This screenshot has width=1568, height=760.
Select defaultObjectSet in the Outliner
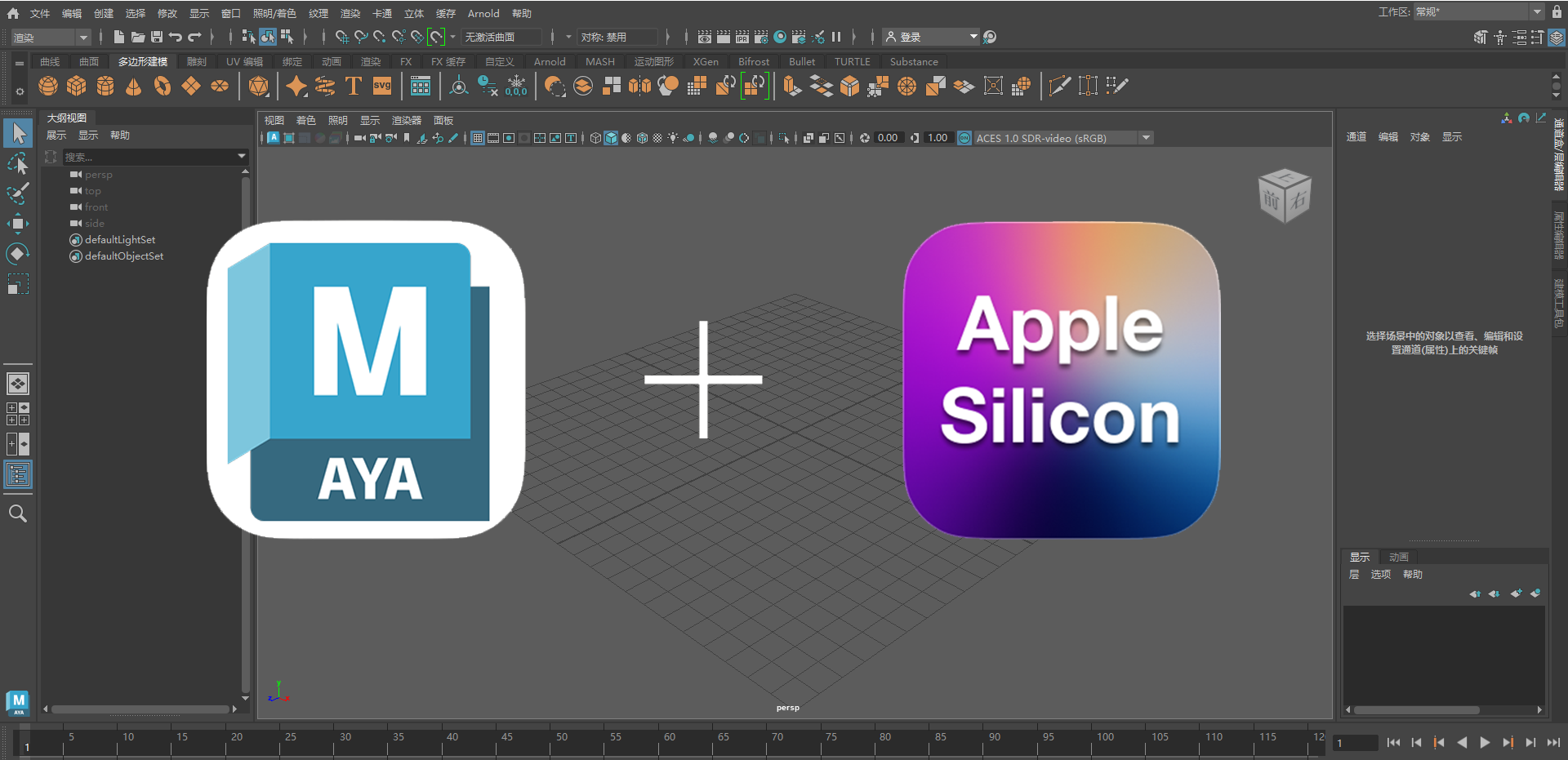(124, 256)
